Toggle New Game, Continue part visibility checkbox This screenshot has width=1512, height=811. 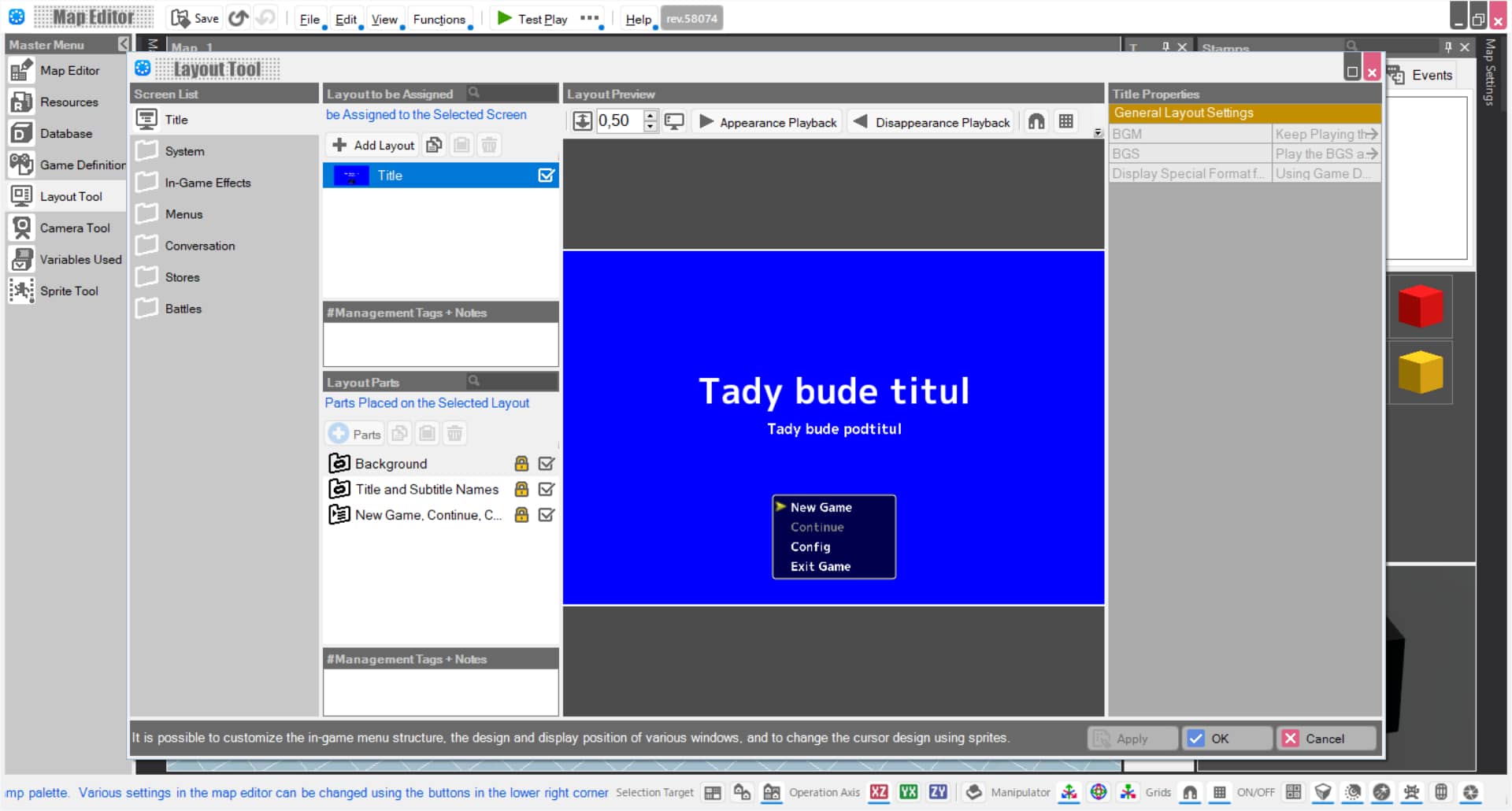[x=547, y=515]
